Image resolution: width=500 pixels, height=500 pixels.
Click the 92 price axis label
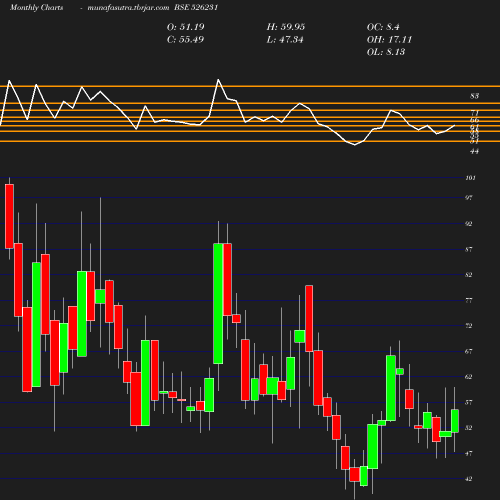(469, 224)
